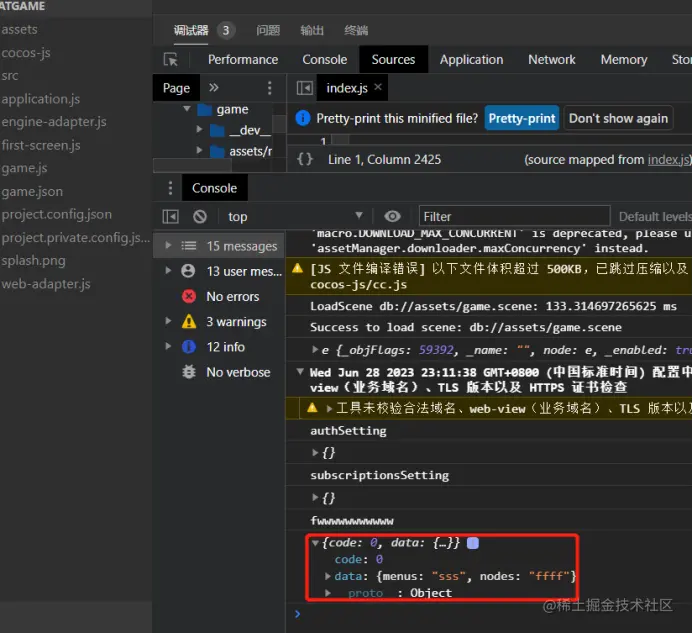This screenshot has width=693, height=633.
Task: Collapse the game folder
Action: 187,109
